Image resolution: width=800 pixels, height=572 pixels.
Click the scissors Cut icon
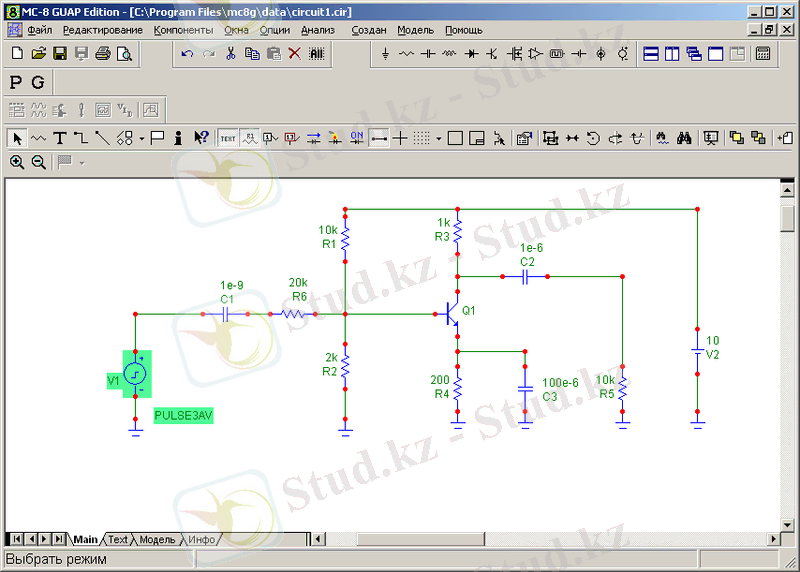click(230, 53)
